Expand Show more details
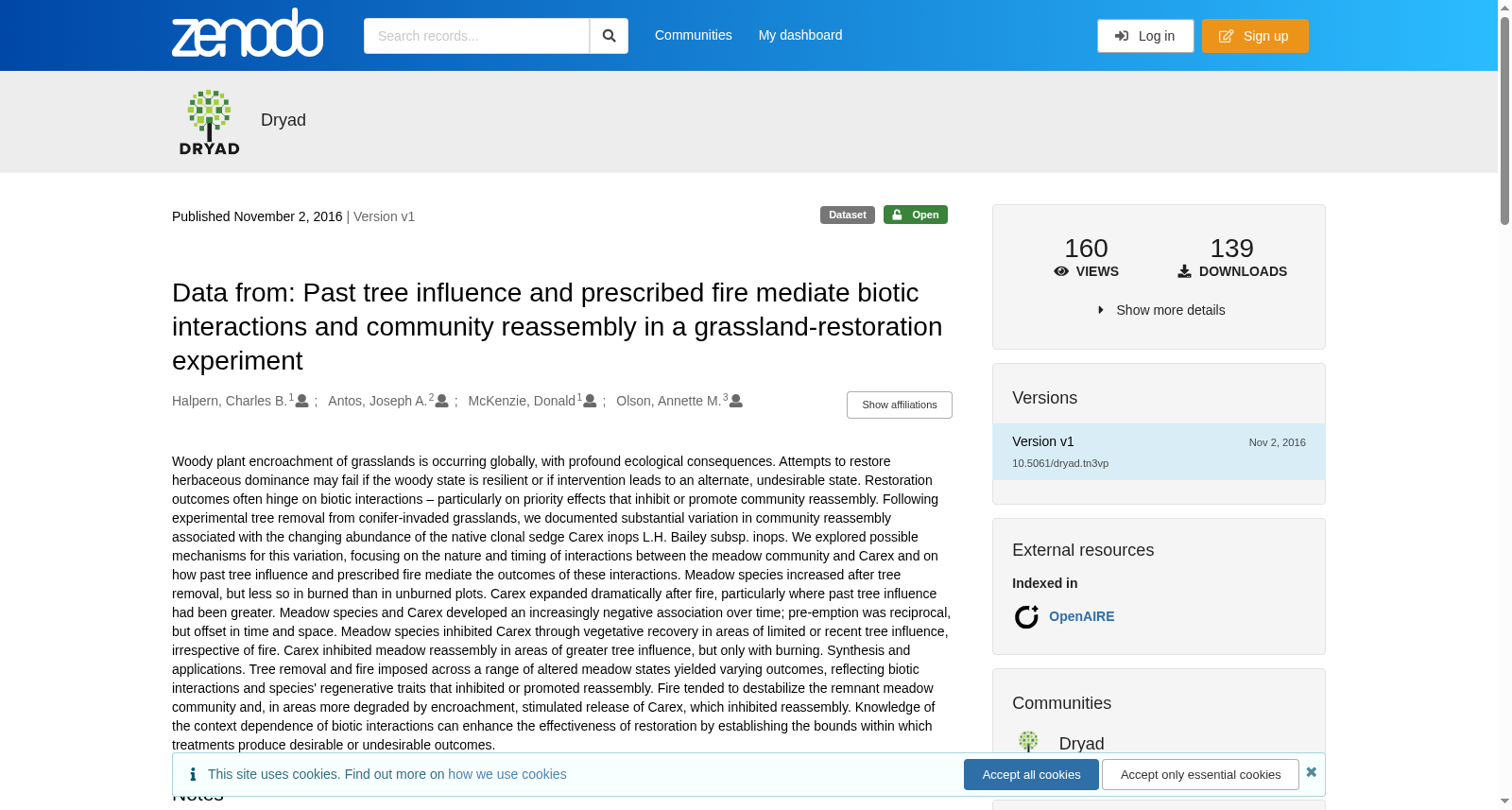 (1161, 310)
